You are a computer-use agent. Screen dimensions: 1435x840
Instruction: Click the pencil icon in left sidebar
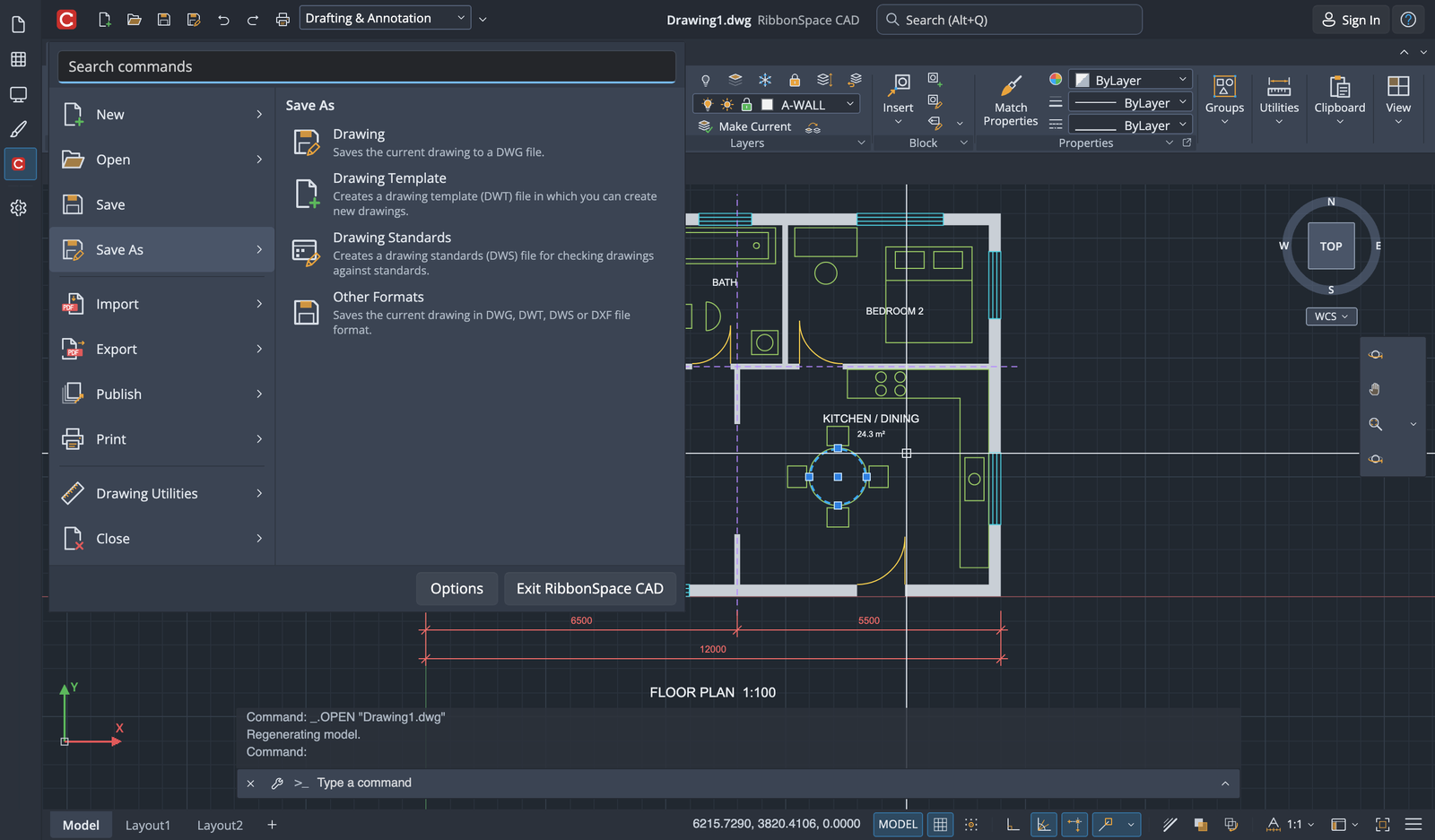(x=18, y=129)
